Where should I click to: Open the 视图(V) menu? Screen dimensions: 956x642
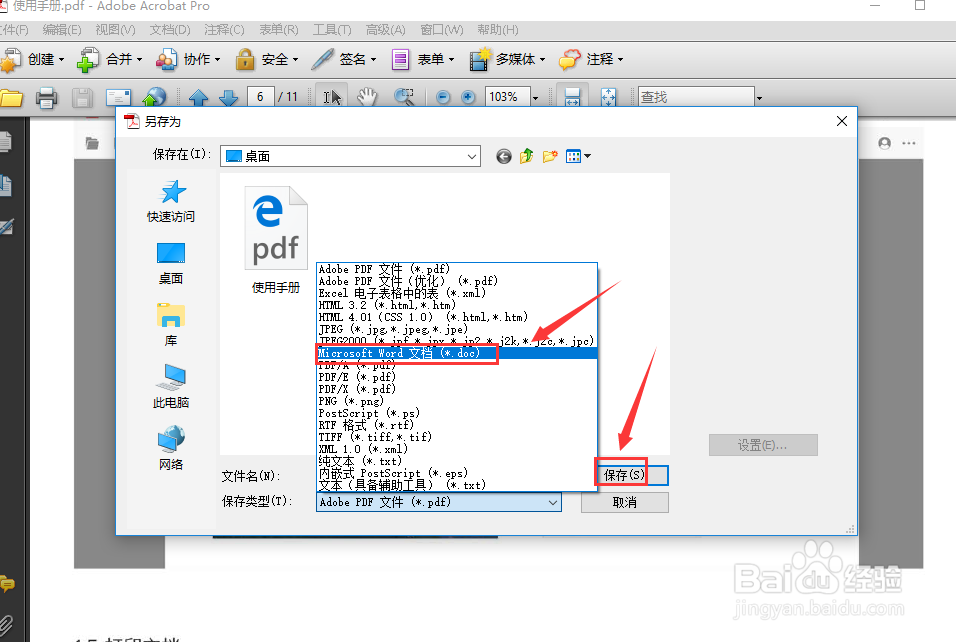click(115, 30)
